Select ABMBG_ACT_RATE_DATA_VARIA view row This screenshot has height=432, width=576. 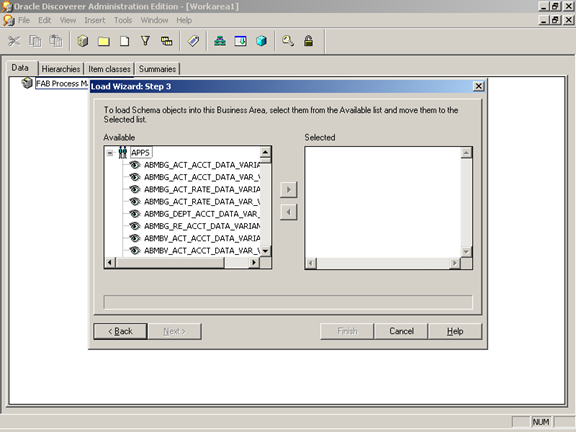pos(202,189)
